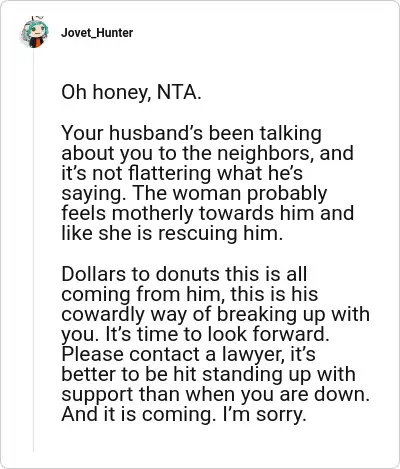
Task: Click the closing line "And it is coming. I'm sorry."
Action: point(184,415)
